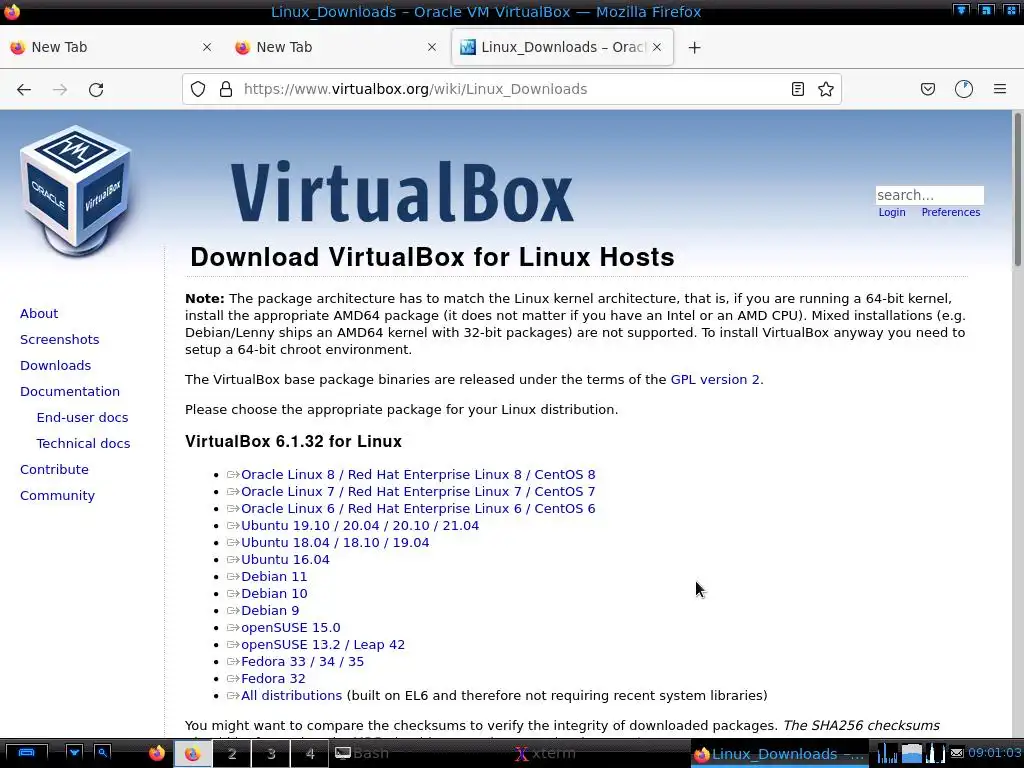Click the disabled forward navigation arrow
Viewport: 1024px width, 768px height.
point(60,89)
